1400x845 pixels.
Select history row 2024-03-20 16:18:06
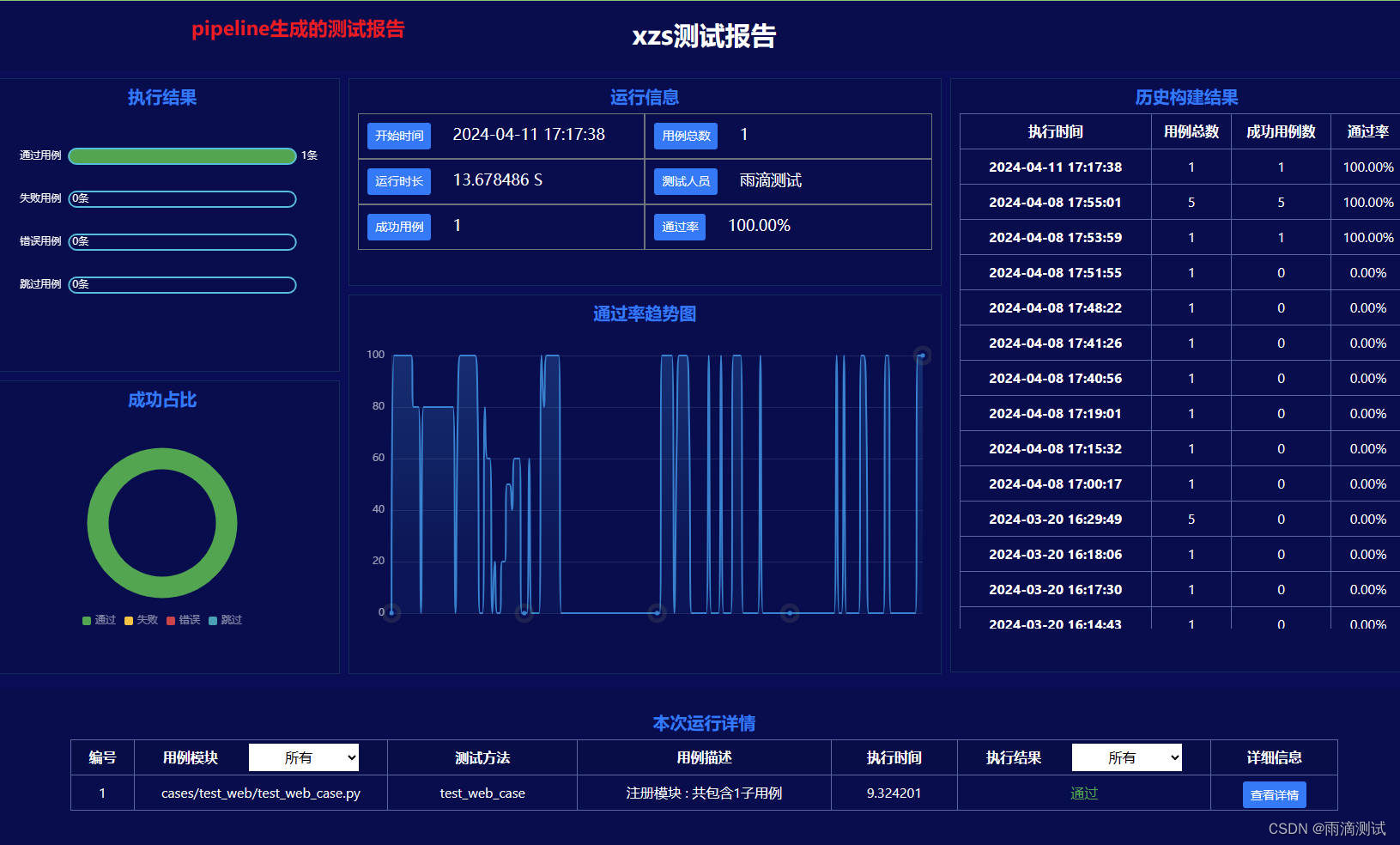(x=1180, y=555)
